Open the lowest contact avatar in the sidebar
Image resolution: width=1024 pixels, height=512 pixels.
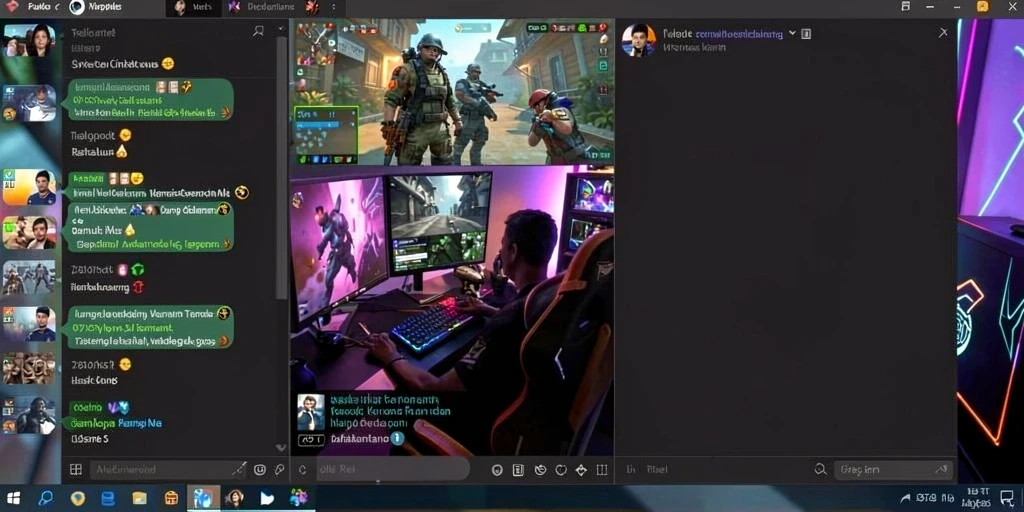(29, 415)
